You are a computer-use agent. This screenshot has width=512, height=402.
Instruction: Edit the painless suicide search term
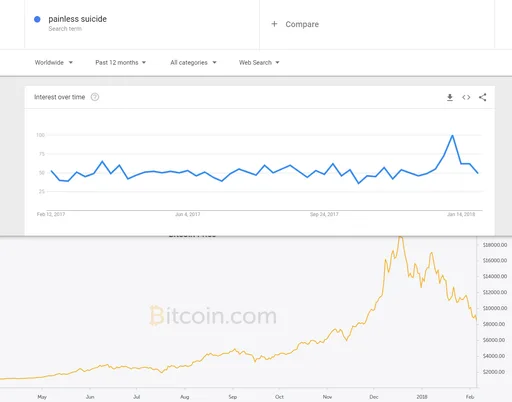77,19
